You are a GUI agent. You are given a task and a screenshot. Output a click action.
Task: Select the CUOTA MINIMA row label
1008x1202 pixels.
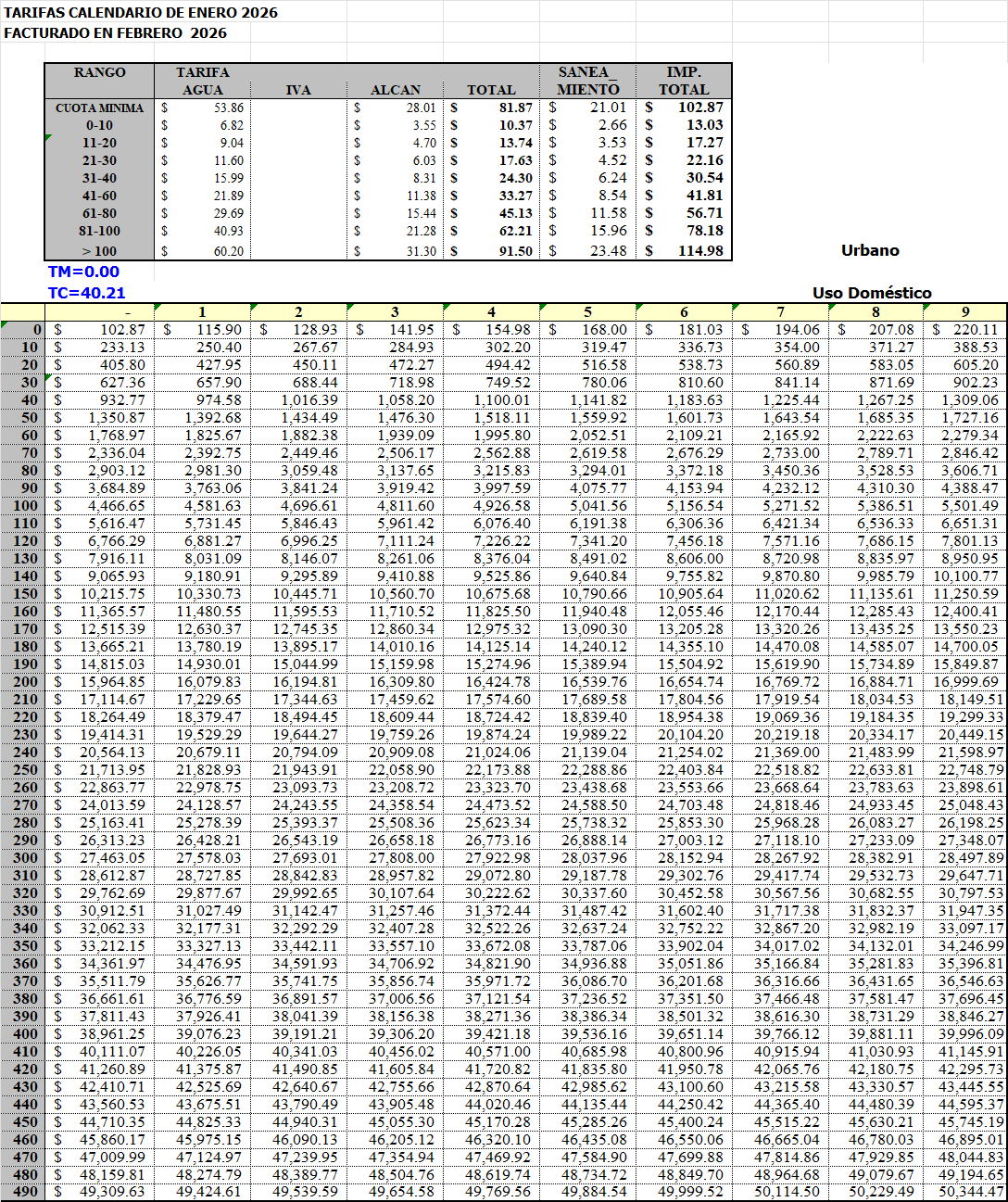[100, 108]
